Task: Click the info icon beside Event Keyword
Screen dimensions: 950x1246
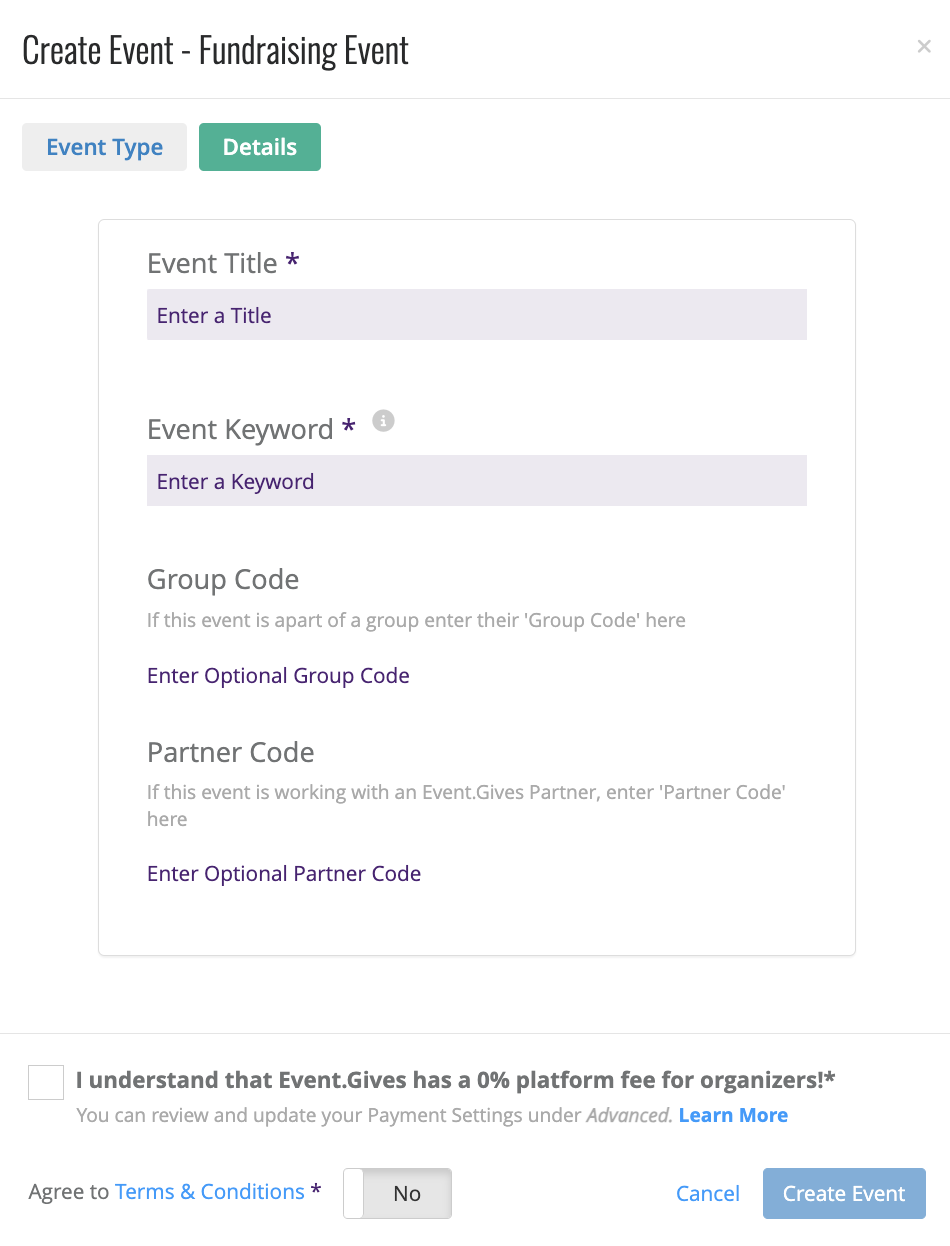Action: (383, 421)
